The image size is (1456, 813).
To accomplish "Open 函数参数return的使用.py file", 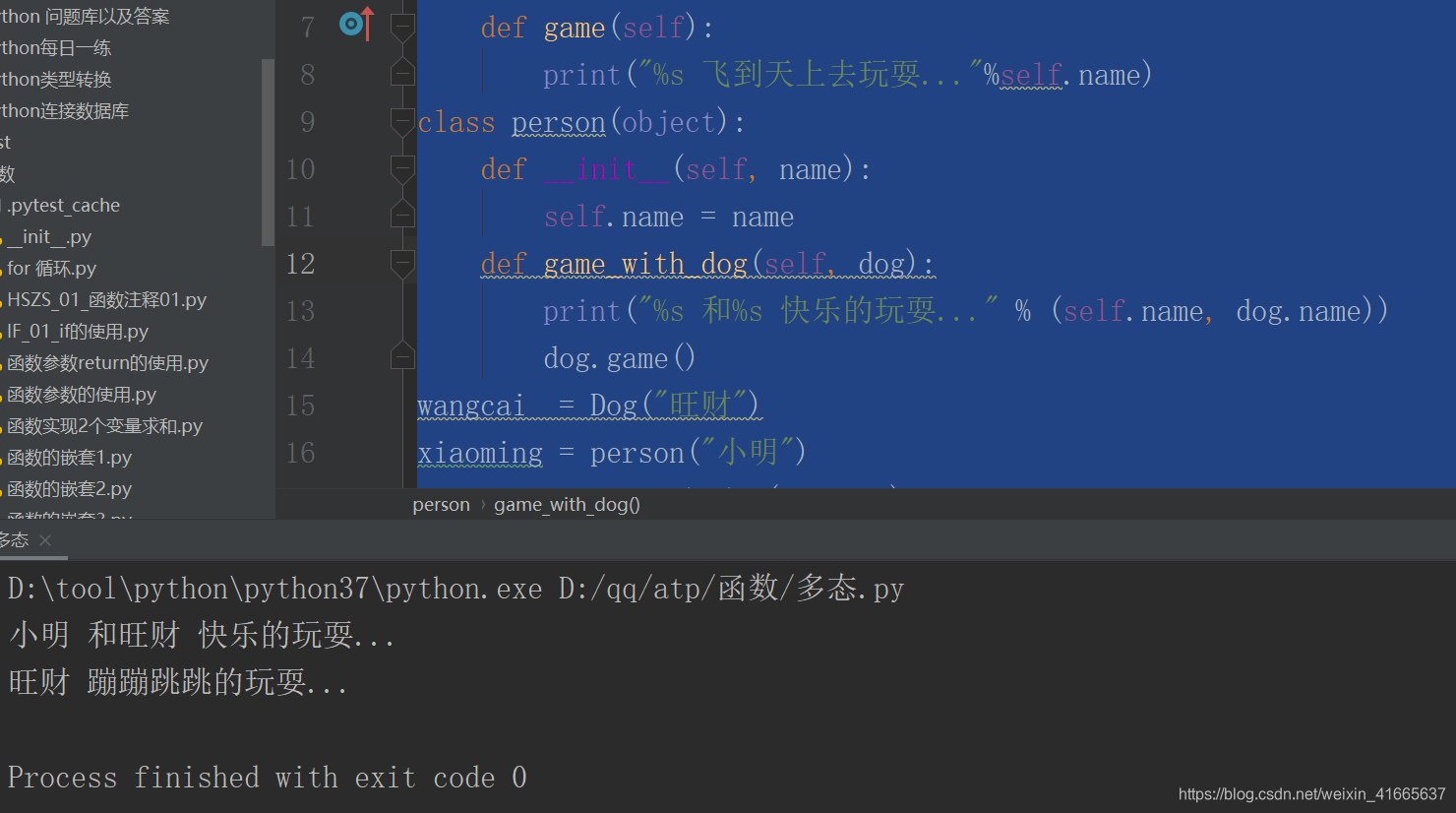I will click(107, 363).
